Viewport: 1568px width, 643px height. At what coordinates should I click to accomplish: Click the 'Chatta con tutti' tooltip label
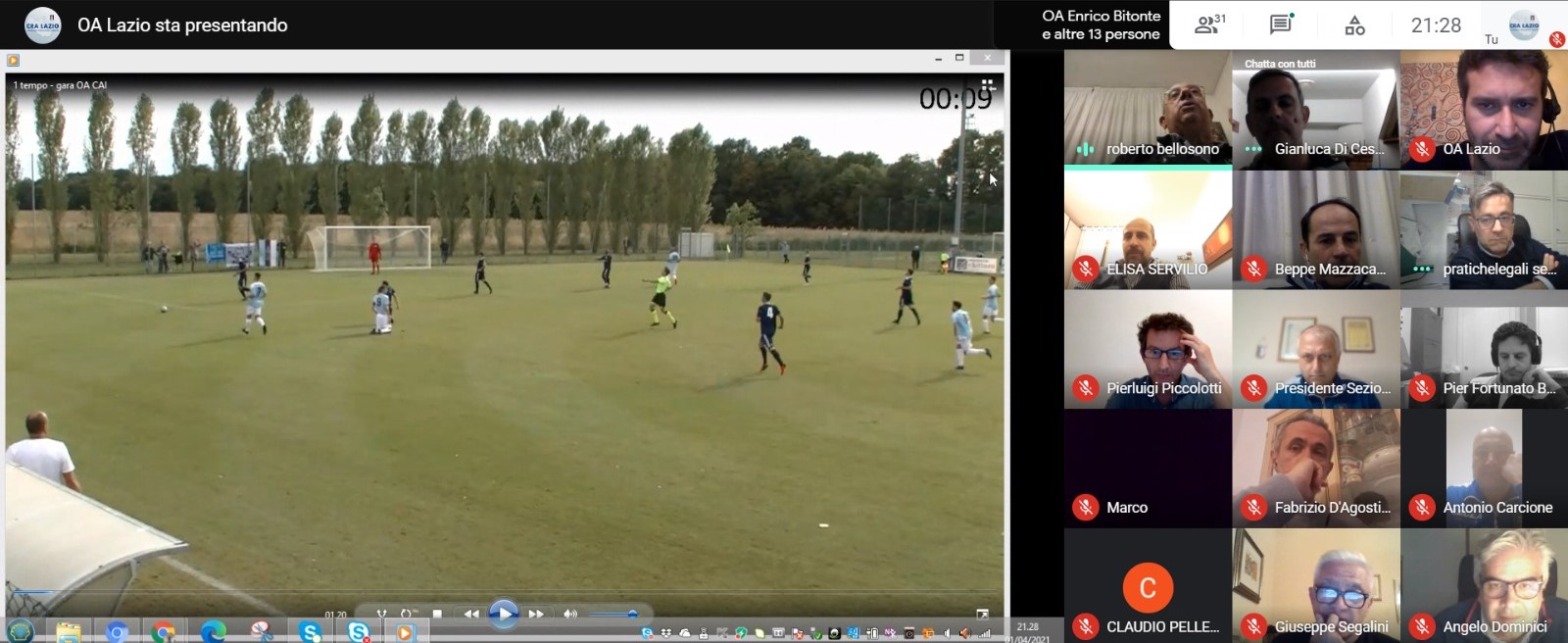[1280, 64]
